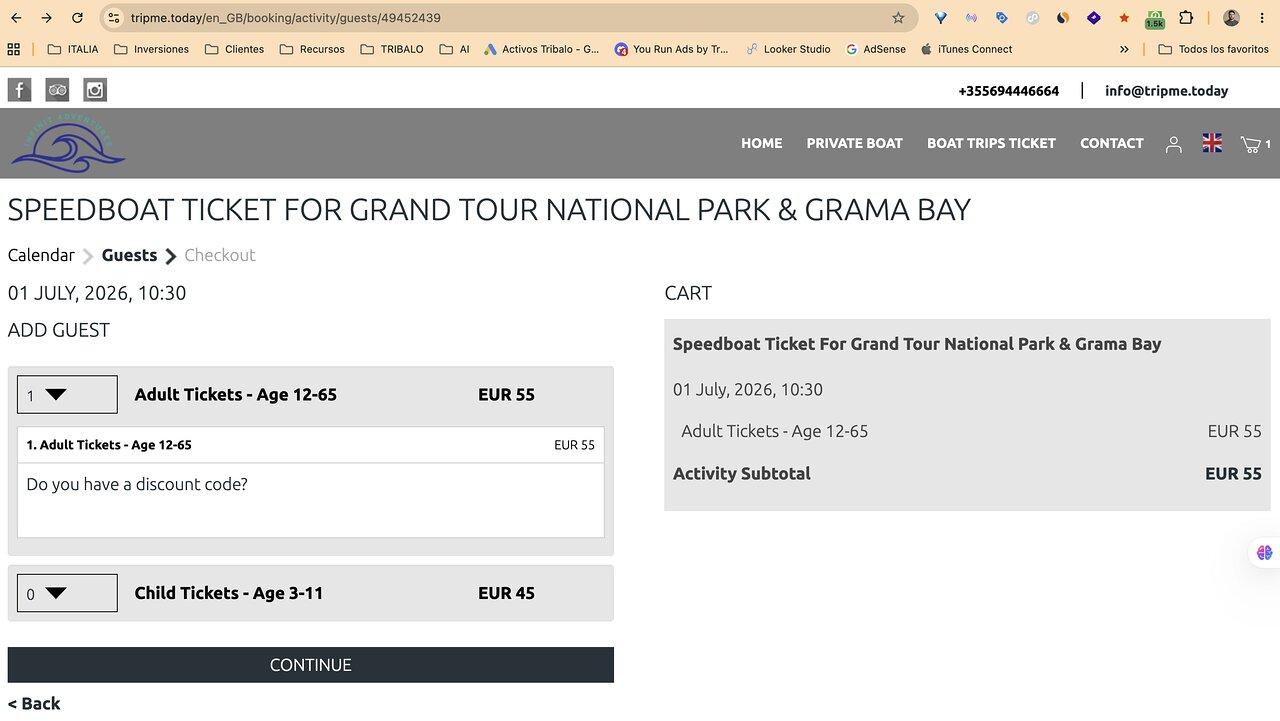Click the CONTINUE button
This screenshot has width=1280, height=721.
pyautogui.click(x=311, y=665)
